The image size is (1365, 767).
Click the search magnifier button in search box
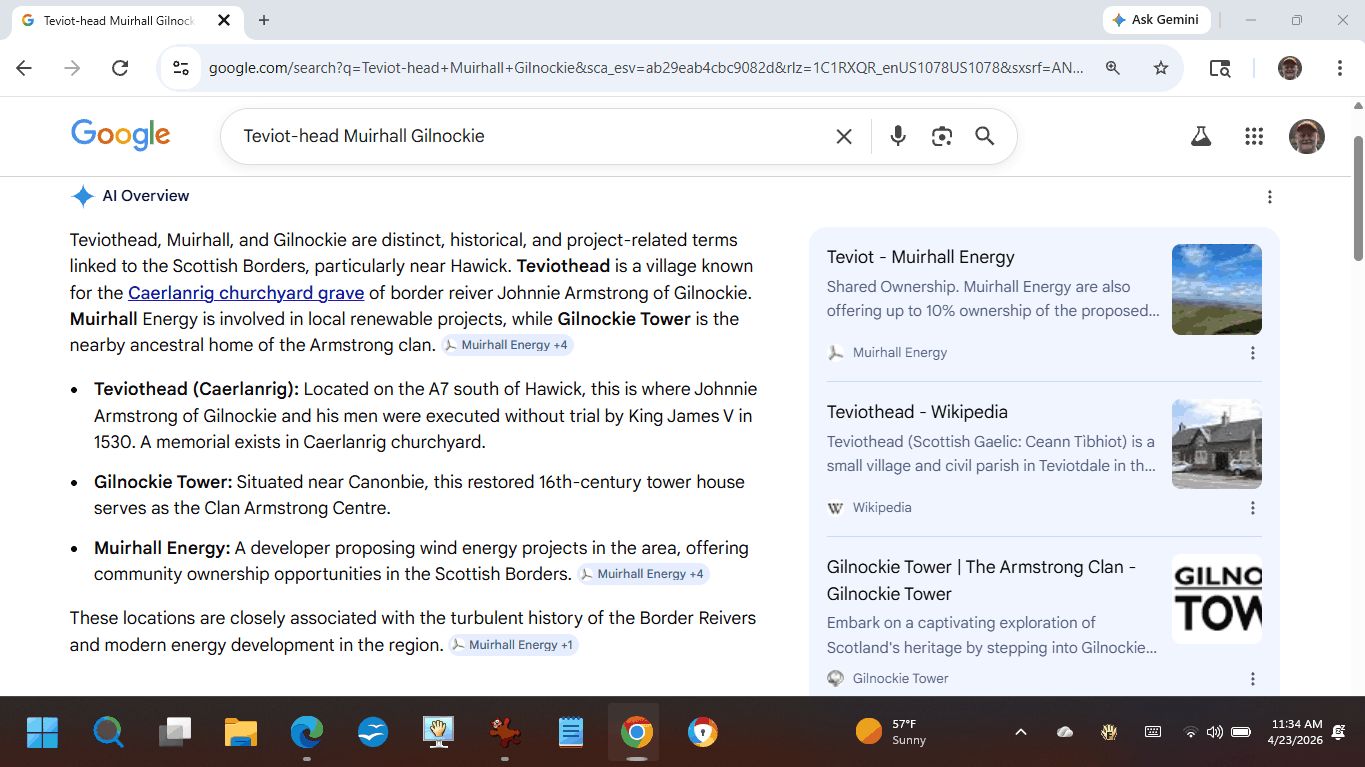click(985, 136)
